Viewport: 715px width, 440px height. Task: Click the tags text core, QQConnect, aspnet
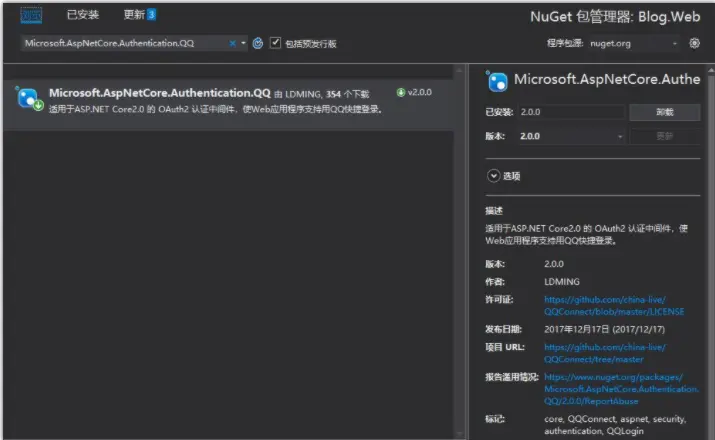pyautogui.click(x=615, y=424)
